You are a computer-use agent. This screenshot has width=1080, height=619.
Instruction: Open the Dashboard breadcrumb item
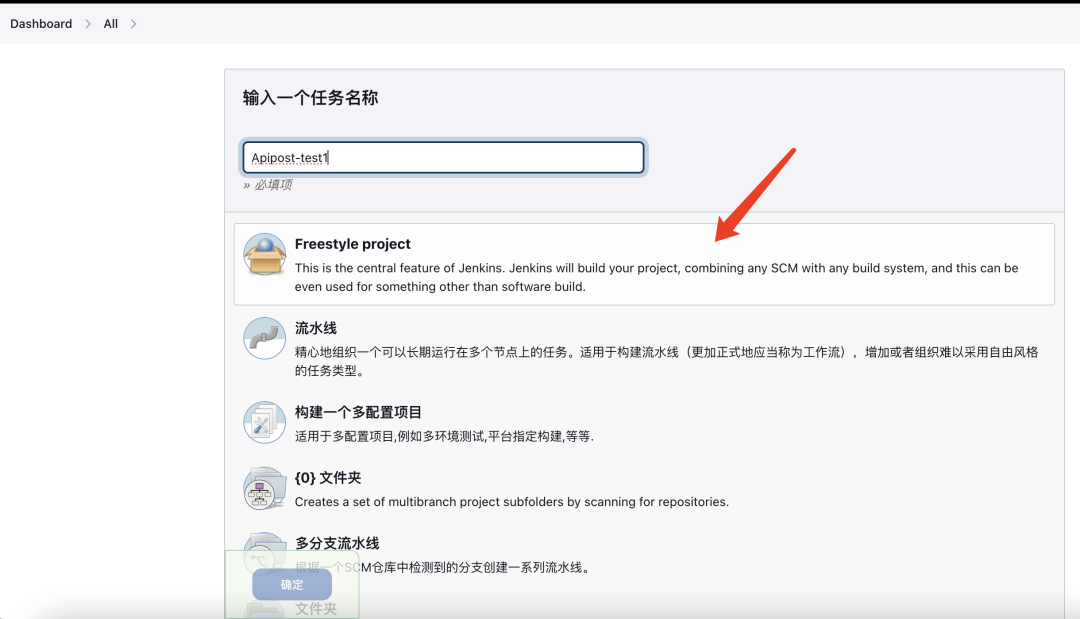point(40,23)
